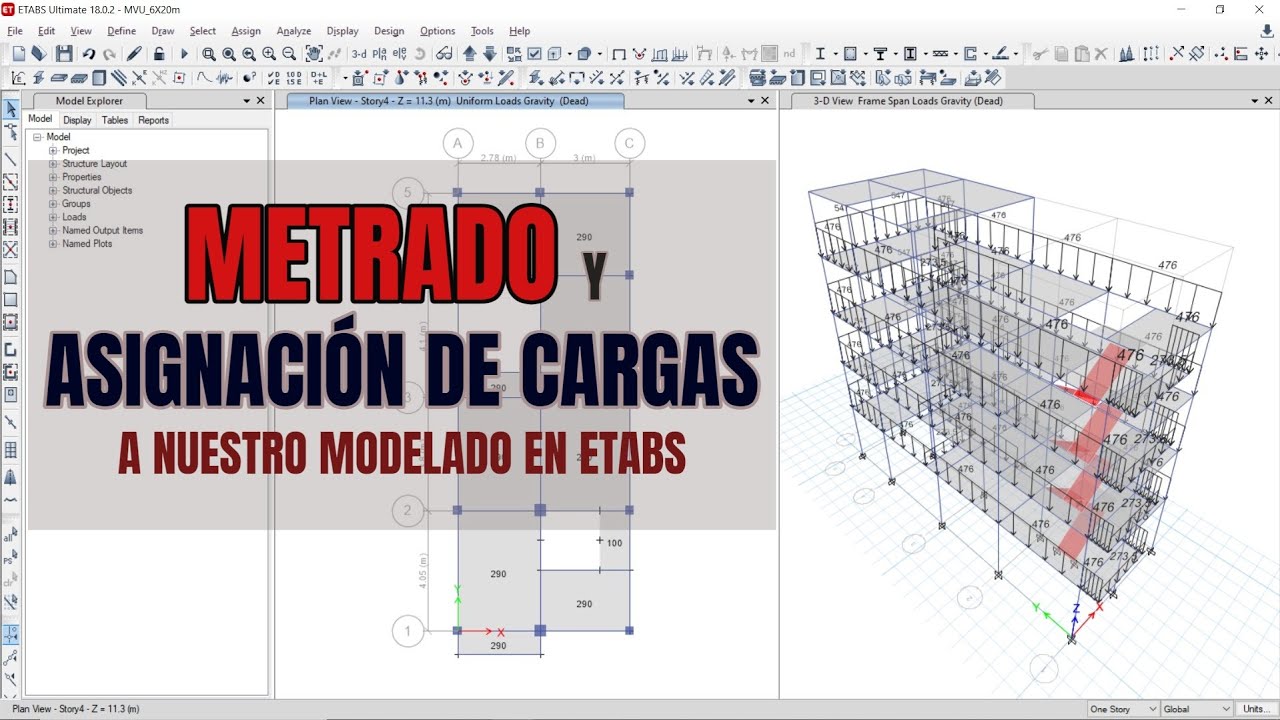
Task: Open the Define menu
Action: (x=122, y=31)
